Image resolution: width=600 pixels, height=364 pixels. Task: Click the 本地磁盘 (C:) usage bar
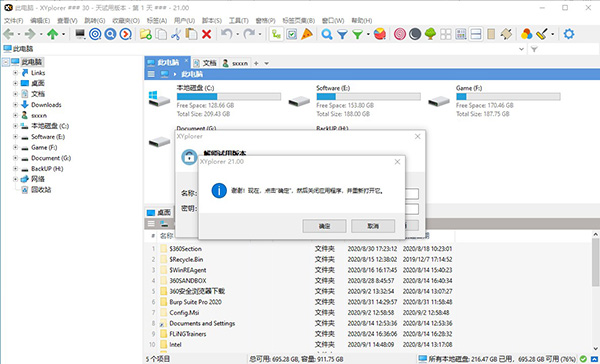click(x=229, y=96)
